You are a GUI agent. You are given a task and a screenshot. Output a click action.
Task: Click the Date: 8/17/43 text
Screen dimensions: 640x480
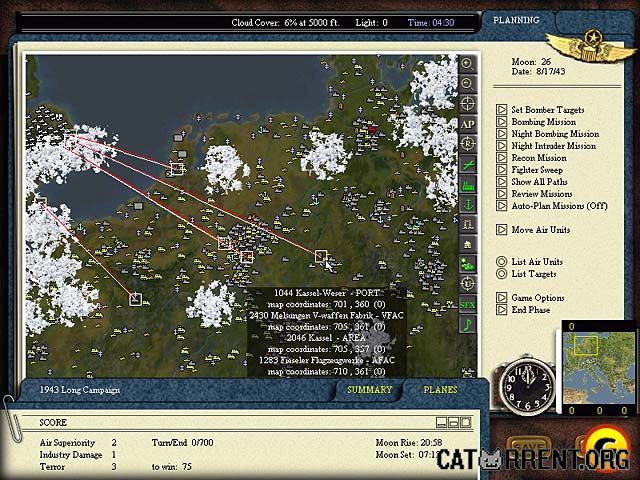[538, 71]
